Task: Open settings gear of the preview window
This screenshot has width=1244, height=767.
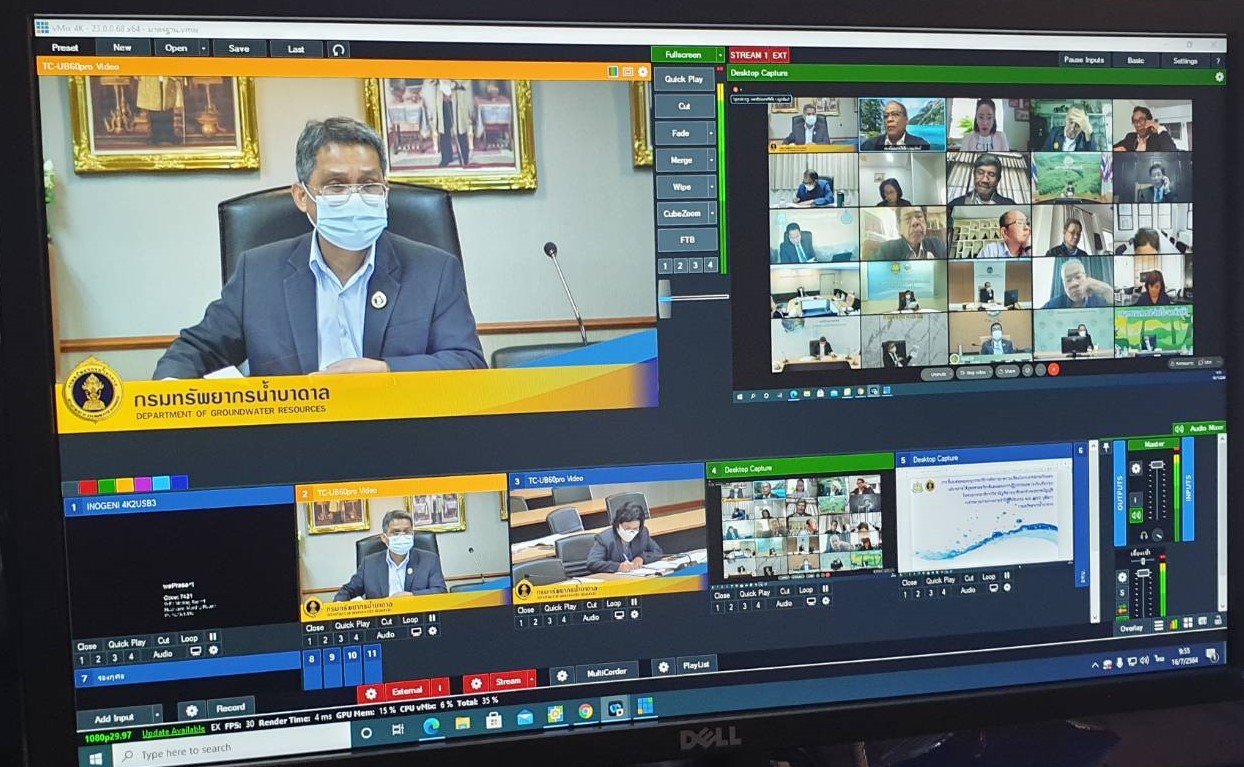Action: coord(643,72)
